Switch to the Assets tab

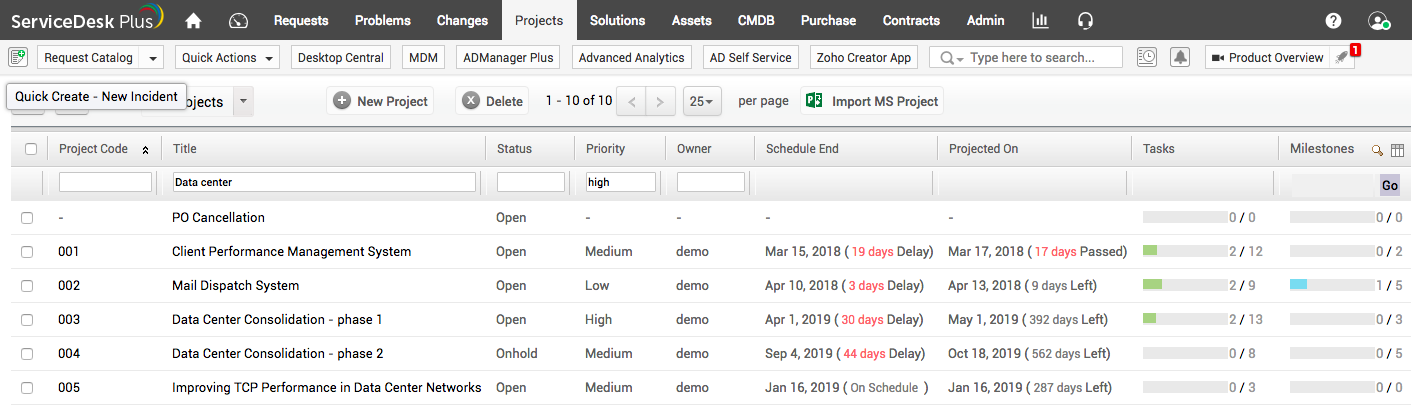[692, 20]
